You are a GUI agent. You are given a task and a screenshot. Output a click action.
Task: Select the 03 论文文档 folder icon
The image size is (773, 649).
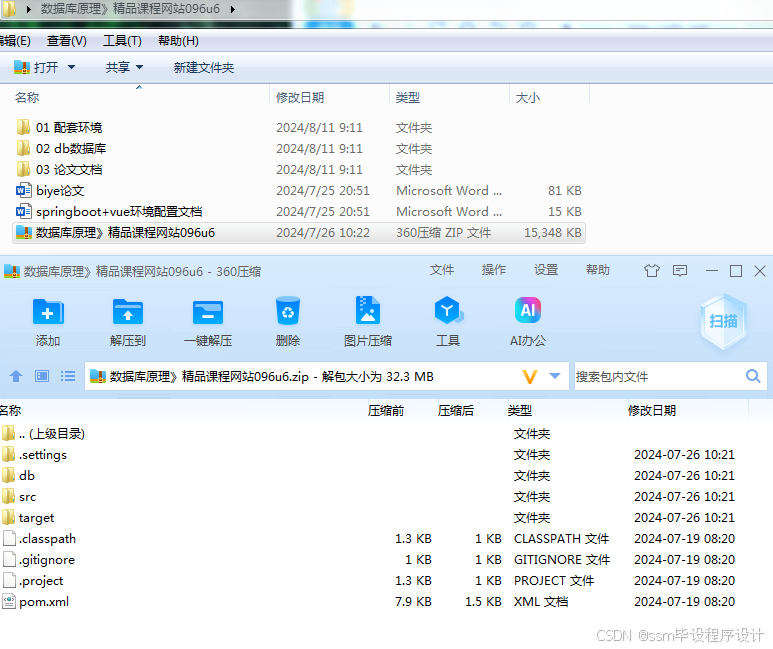[23, 169]
